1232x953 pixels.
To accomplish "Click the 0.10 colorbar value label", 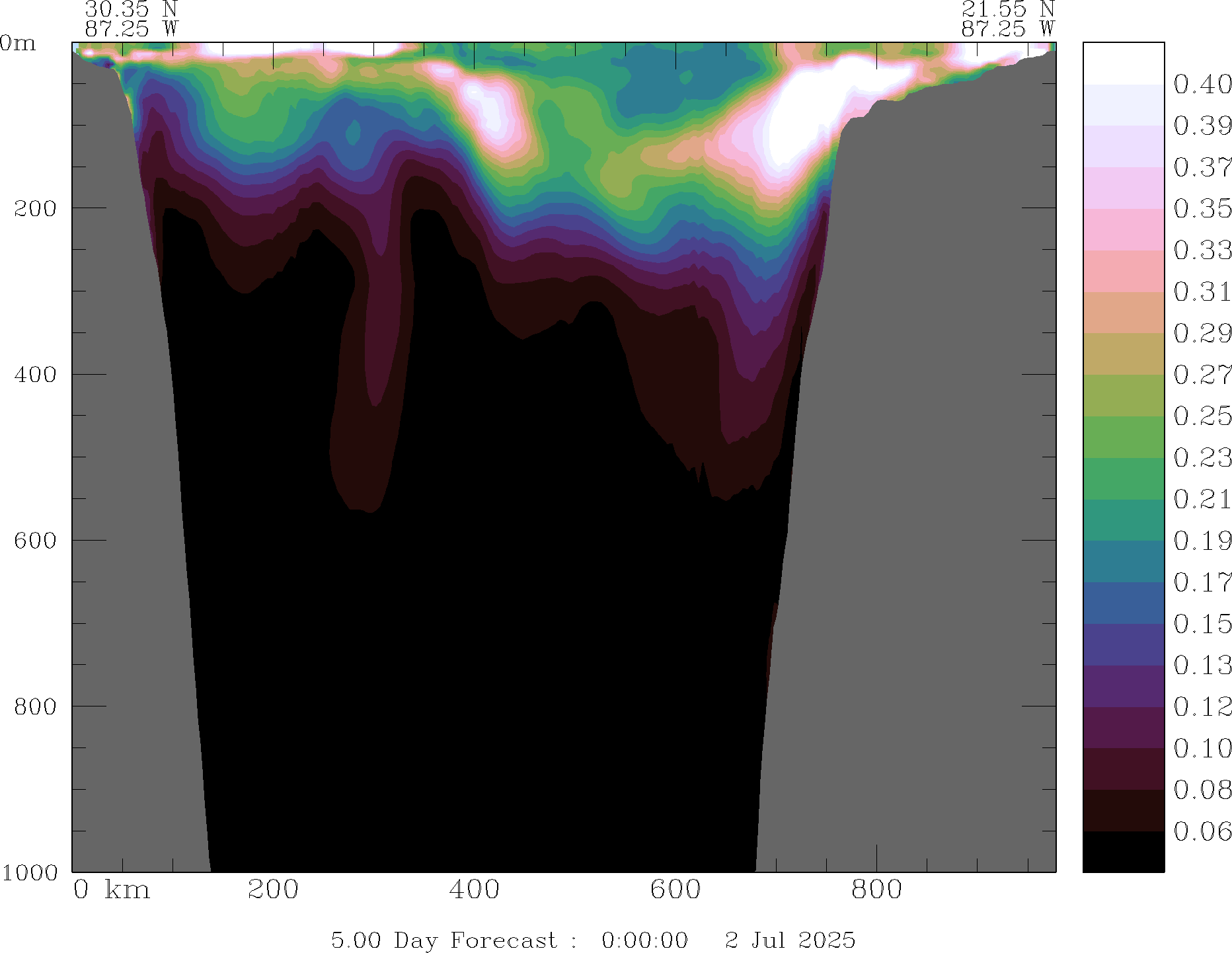I will point(1202,748).
